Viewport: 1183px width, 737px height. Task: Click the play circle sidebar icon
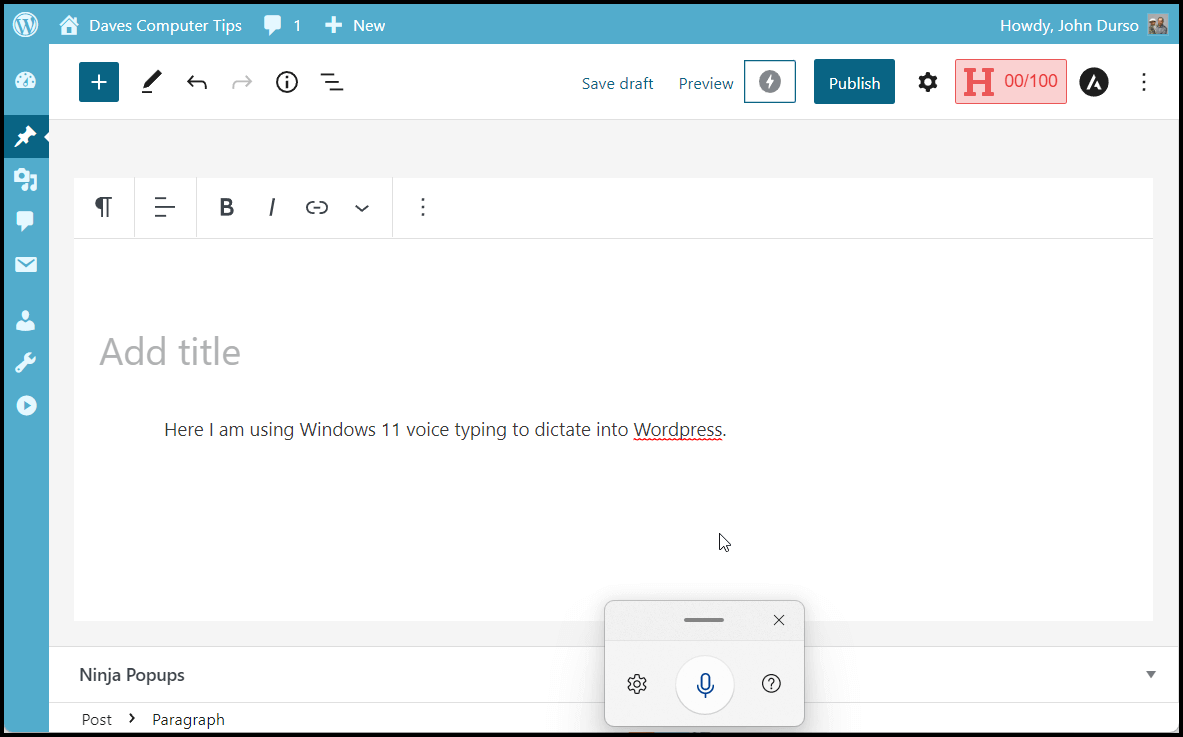(26, 406)
